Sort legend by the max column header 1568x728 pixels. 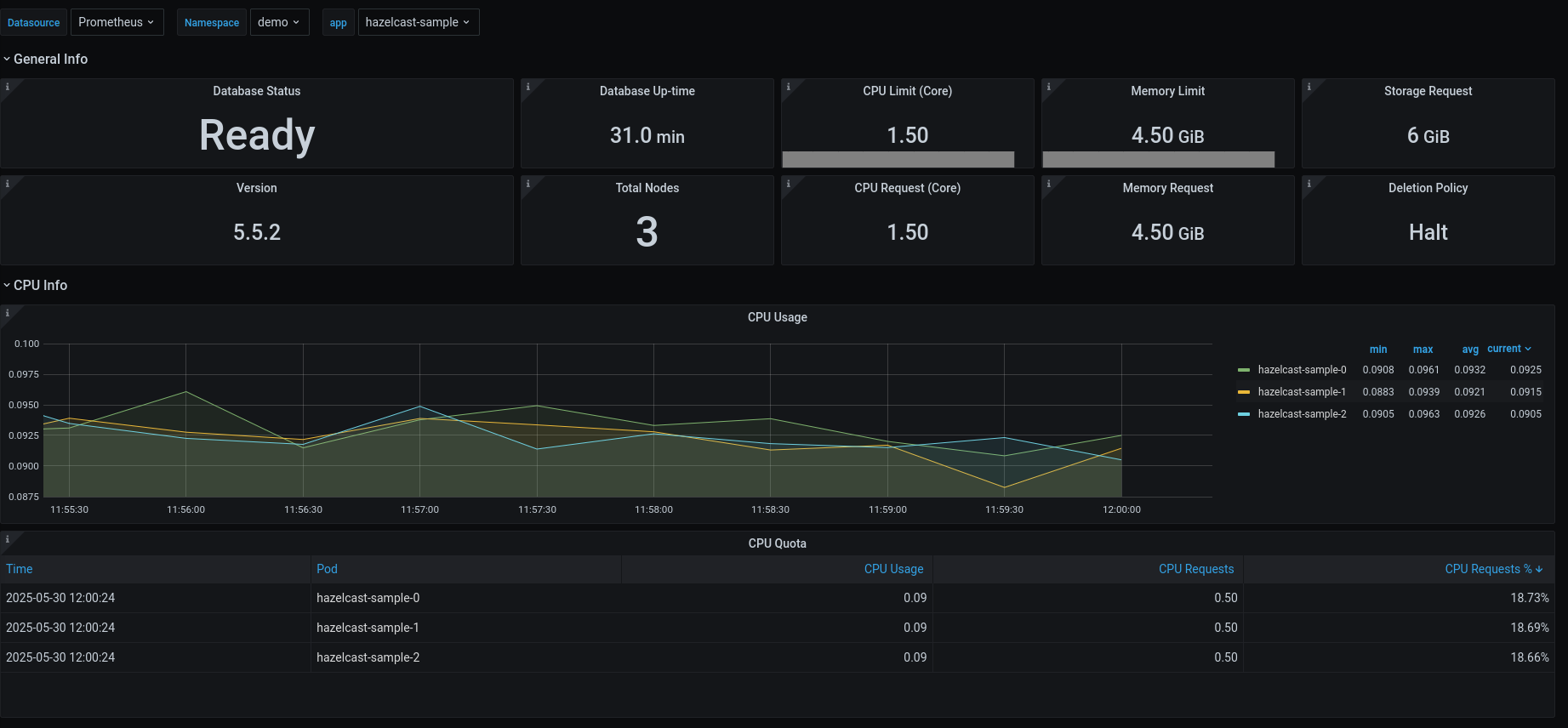[1423, 350]
